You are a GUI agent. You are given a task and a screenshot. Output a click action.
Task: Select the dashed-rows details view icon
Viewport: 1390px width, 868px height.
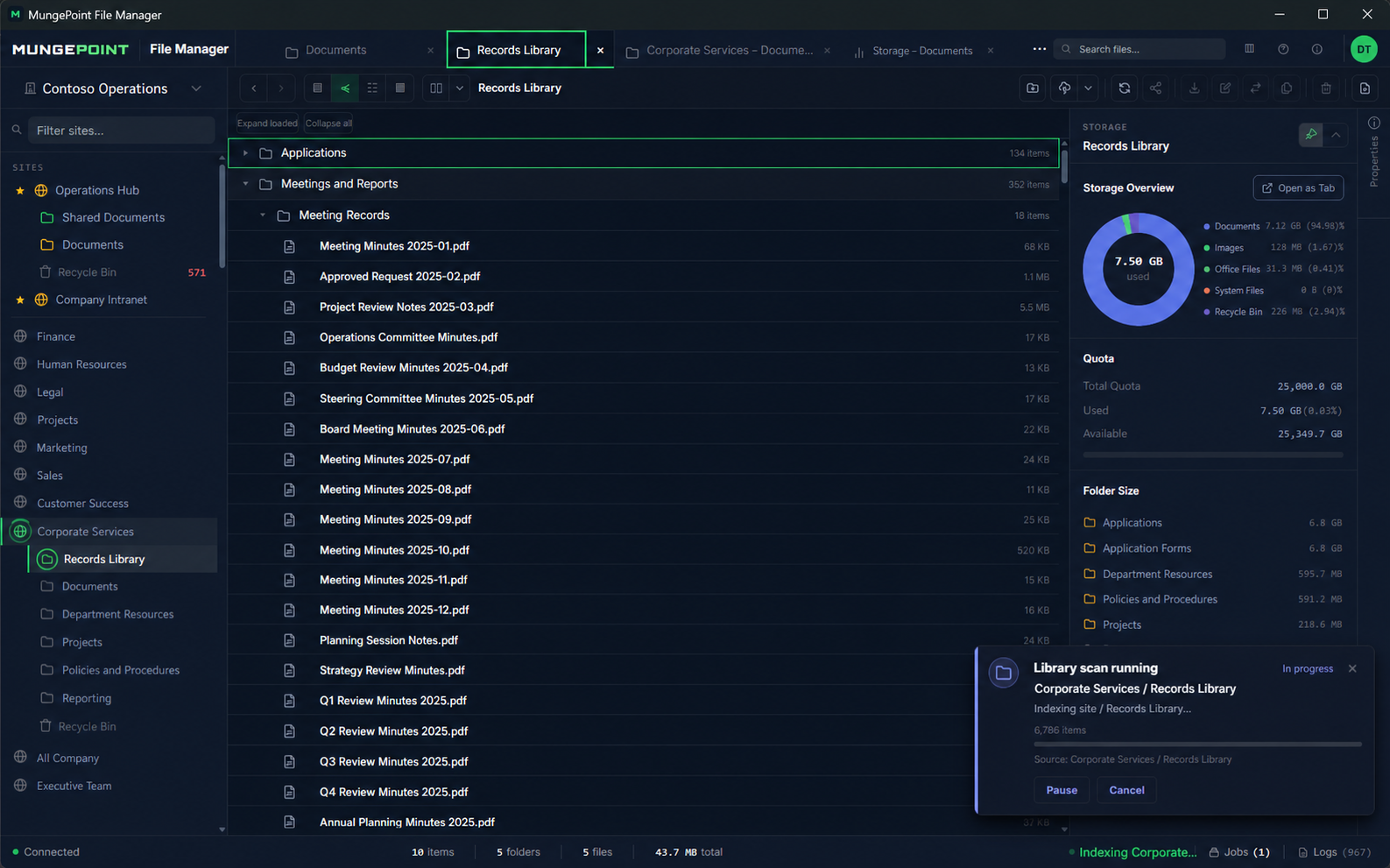point(372,88)
